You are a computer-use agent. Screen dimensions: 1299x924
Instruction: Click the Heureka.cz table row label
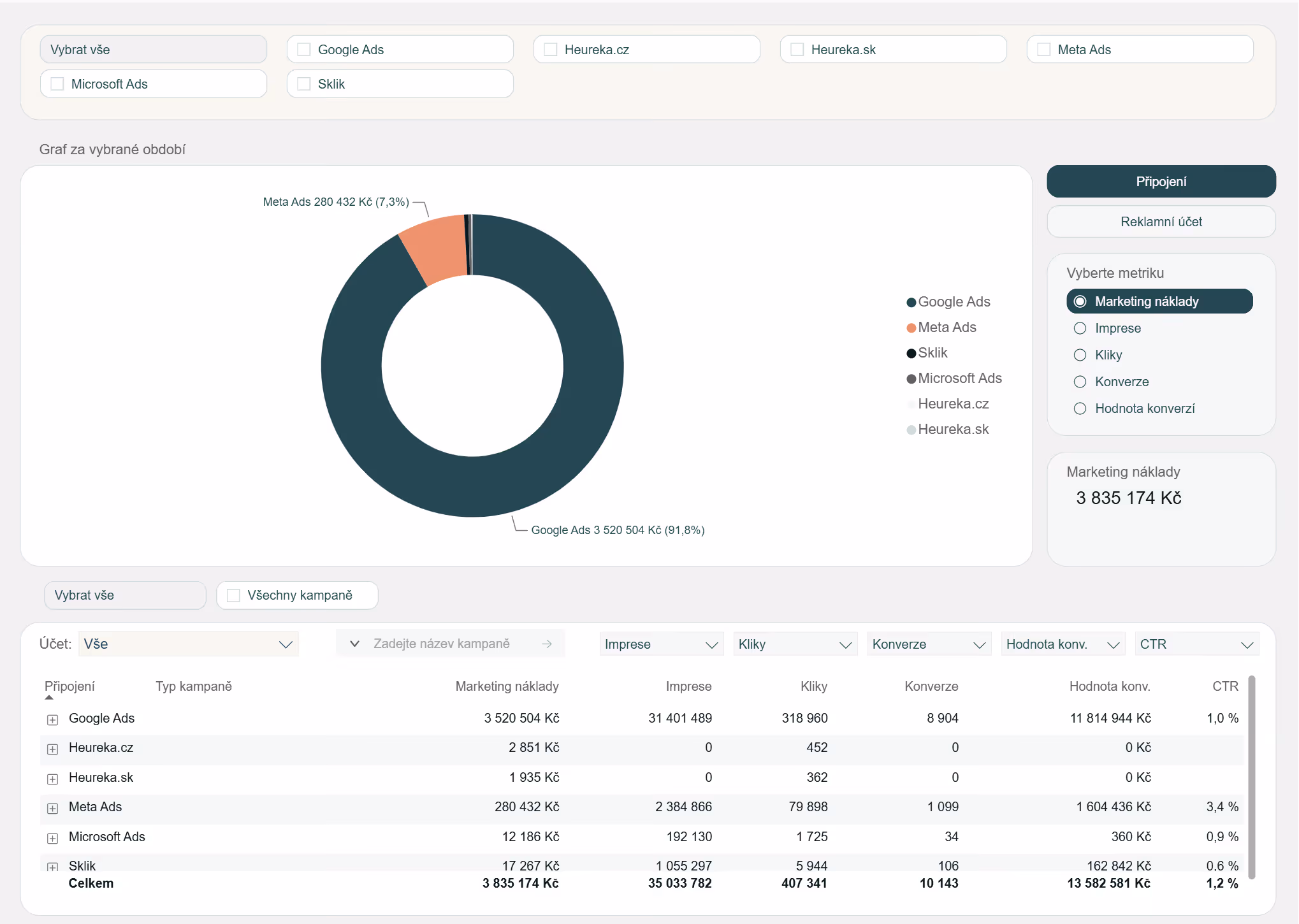101,747
